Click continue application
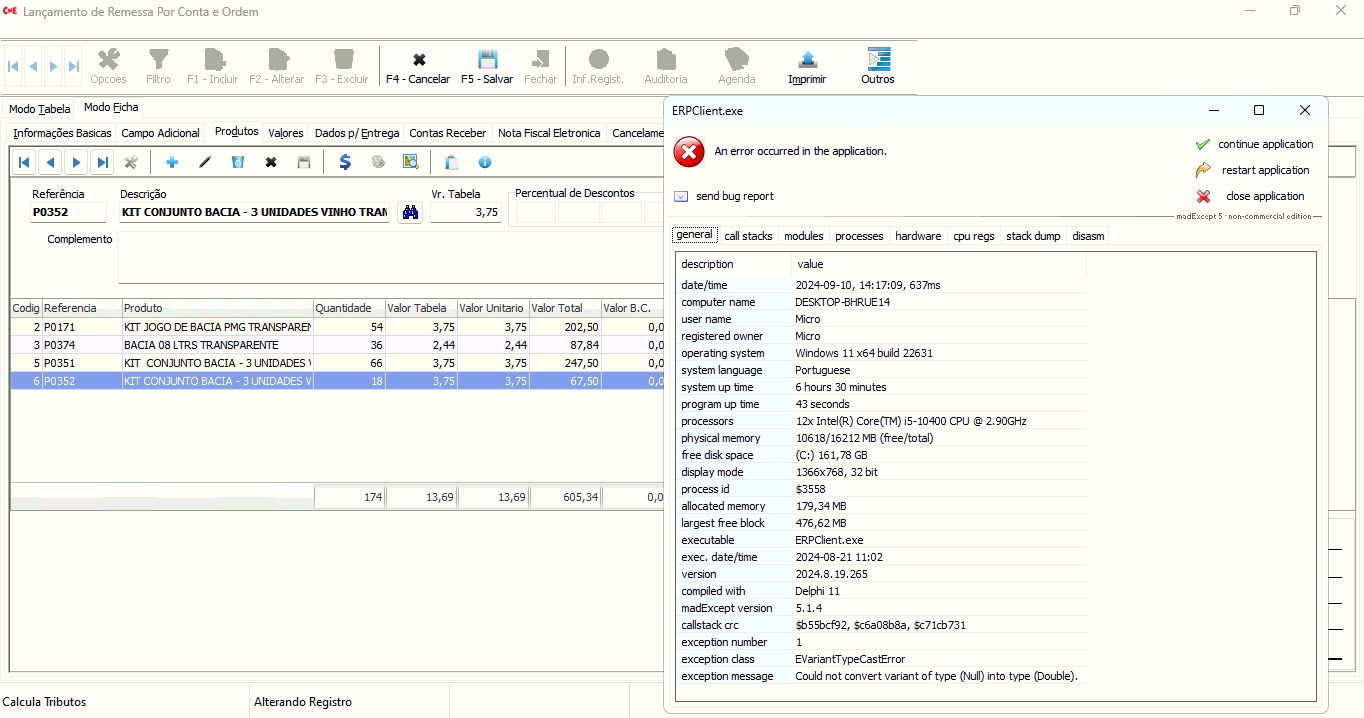Viewport: 1364px width, 718px height. click(1265, 144)
